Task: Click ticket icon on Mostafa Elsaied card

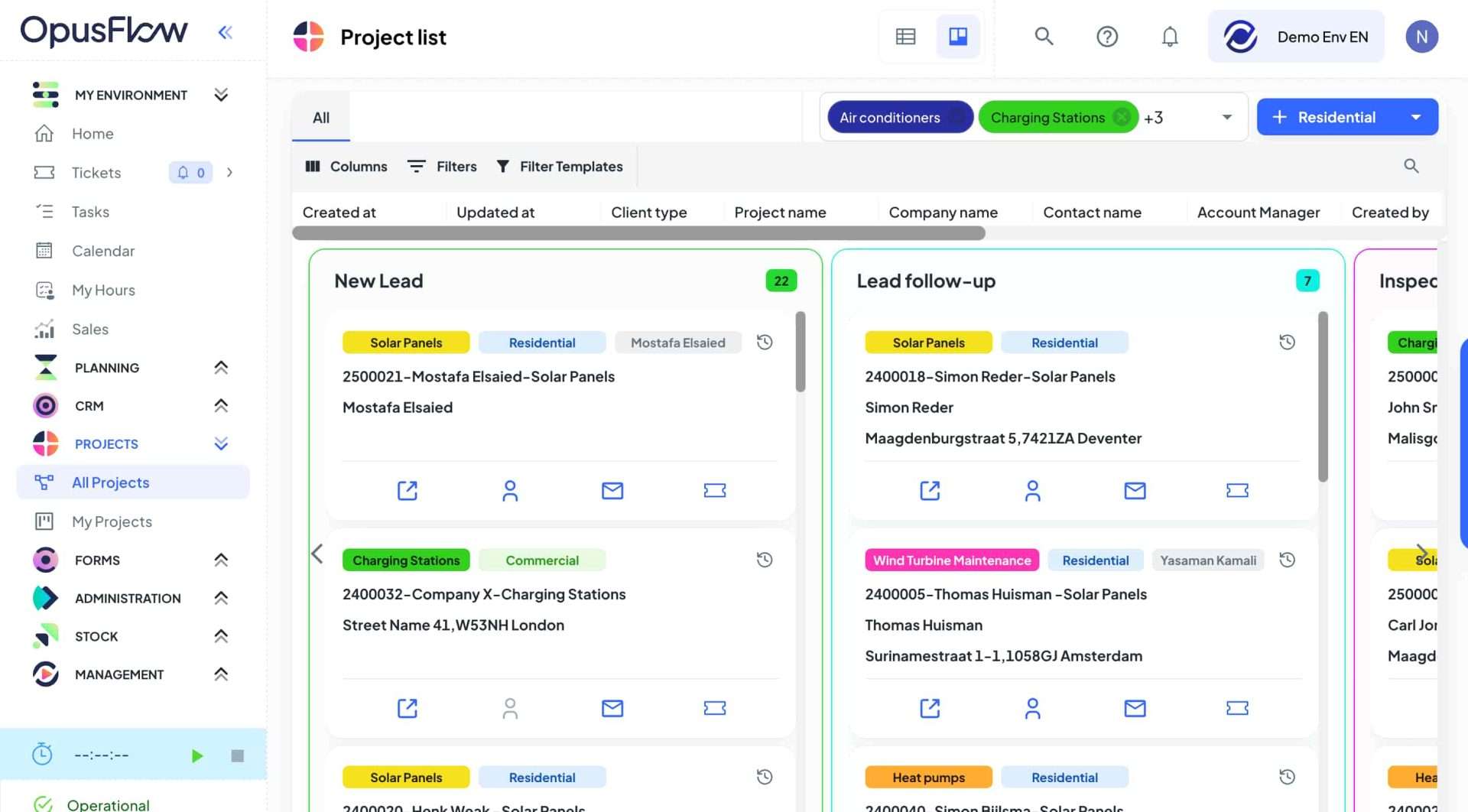Action: (x=715, y=490)
